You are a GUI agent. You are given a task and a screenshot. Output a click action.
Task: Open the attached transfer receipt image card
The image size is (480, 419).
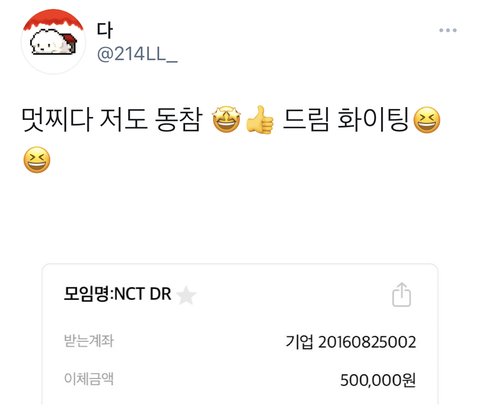point(240,334)
